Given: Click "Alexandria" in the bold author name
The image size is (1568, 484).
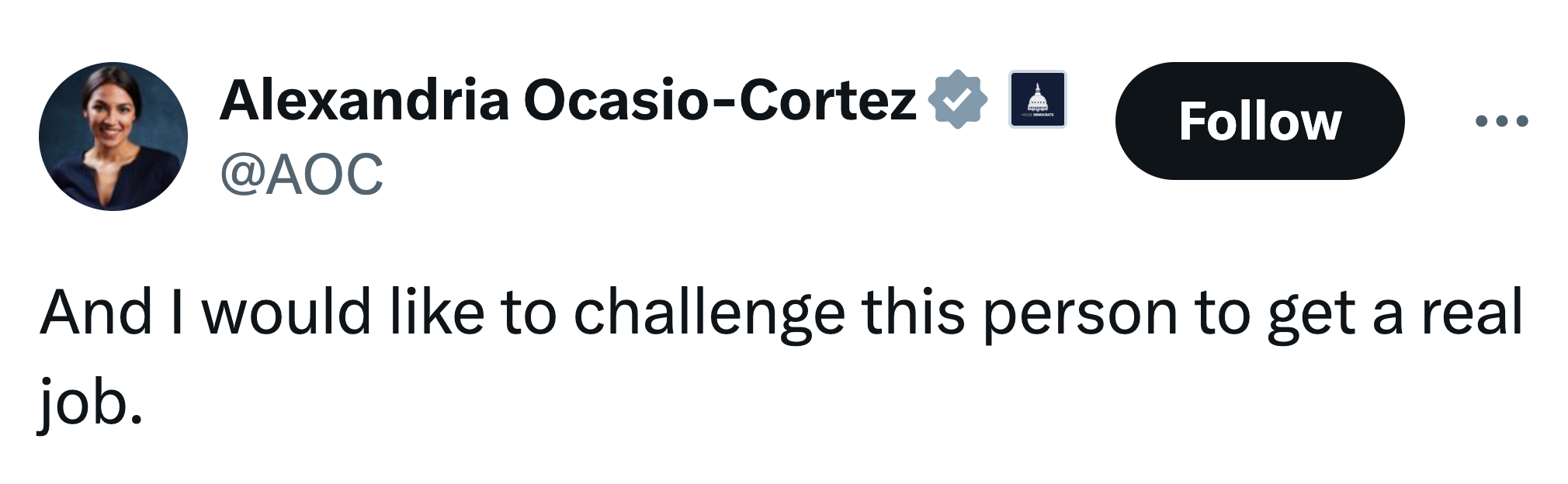Looking at the screenshot, I should (x=365, y=101).
